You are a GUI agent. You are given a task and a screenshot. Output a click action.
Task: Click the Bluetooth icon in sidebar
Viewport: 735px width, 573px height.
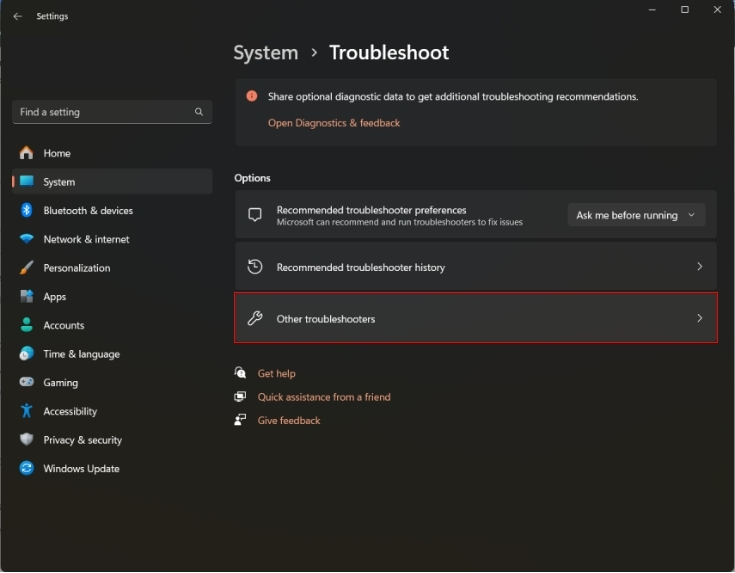(27, 210)
